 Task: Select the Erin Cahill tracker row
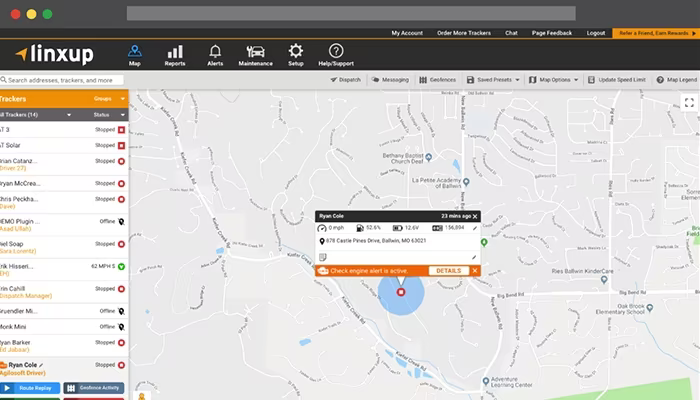point(64,292)
